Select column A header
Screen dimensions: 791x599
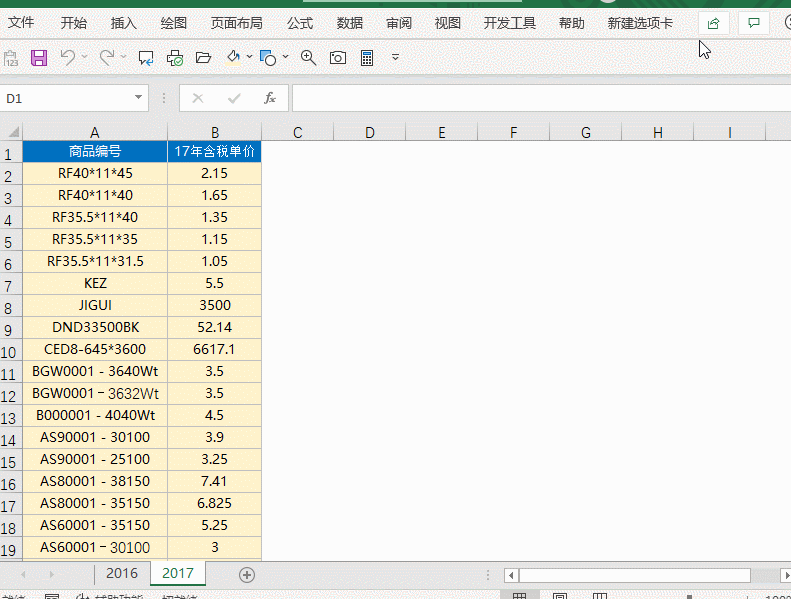pyautogui.click(x=95, y=133)
